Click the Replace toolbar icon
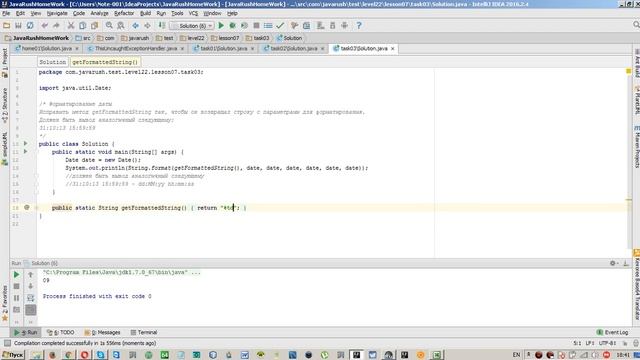The width and height of the screenshot is (640, 360). pos(121,25)
